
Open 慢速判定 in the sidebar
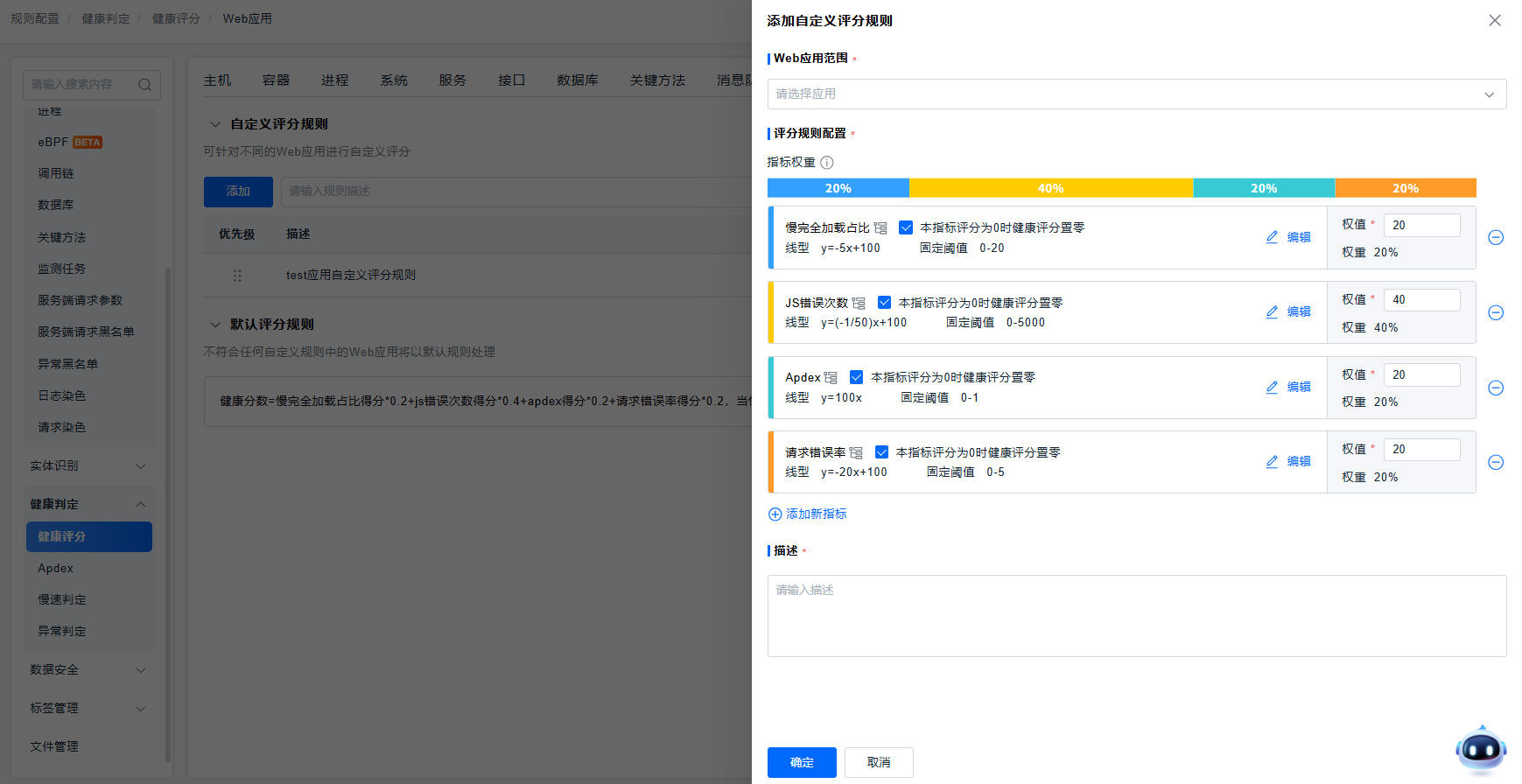[x=62, y=599]
